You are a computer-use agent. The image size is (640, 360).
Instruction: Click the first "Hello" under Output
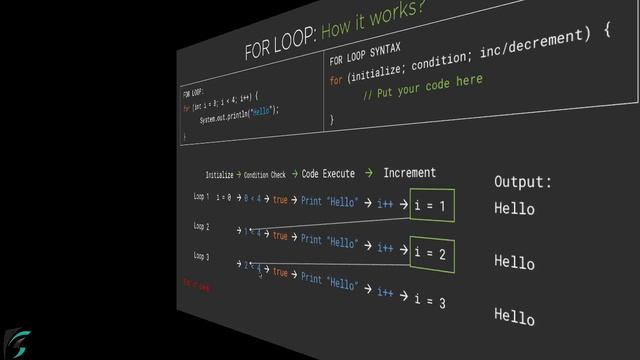point(514,209)
